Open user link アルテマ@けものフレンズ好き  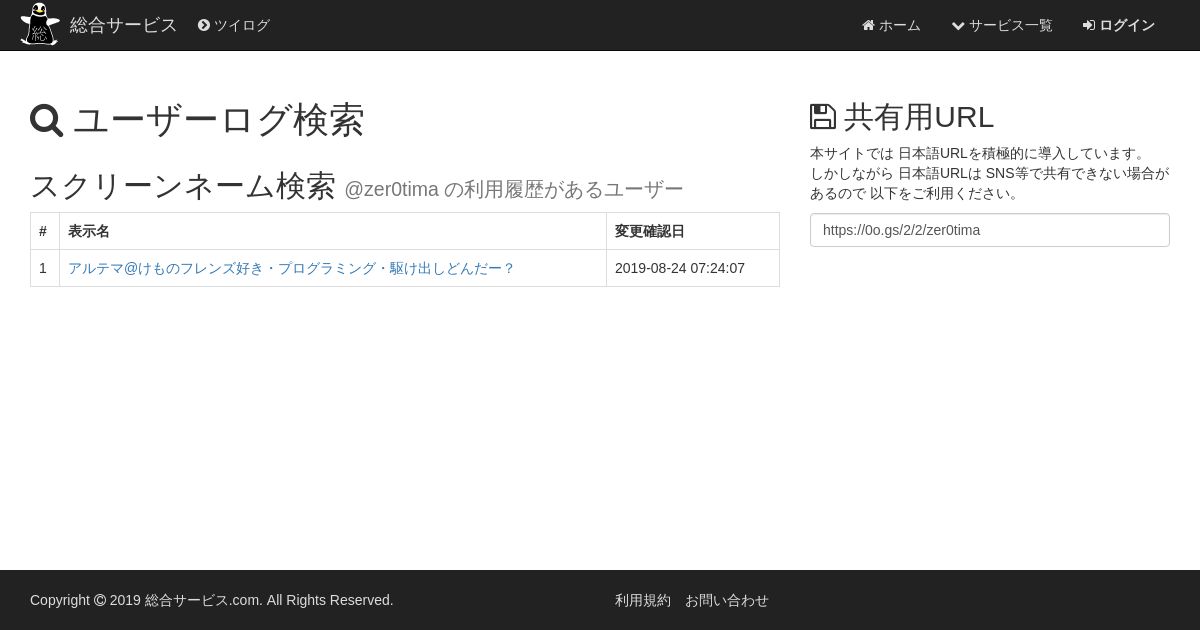[x=291, y=268]
